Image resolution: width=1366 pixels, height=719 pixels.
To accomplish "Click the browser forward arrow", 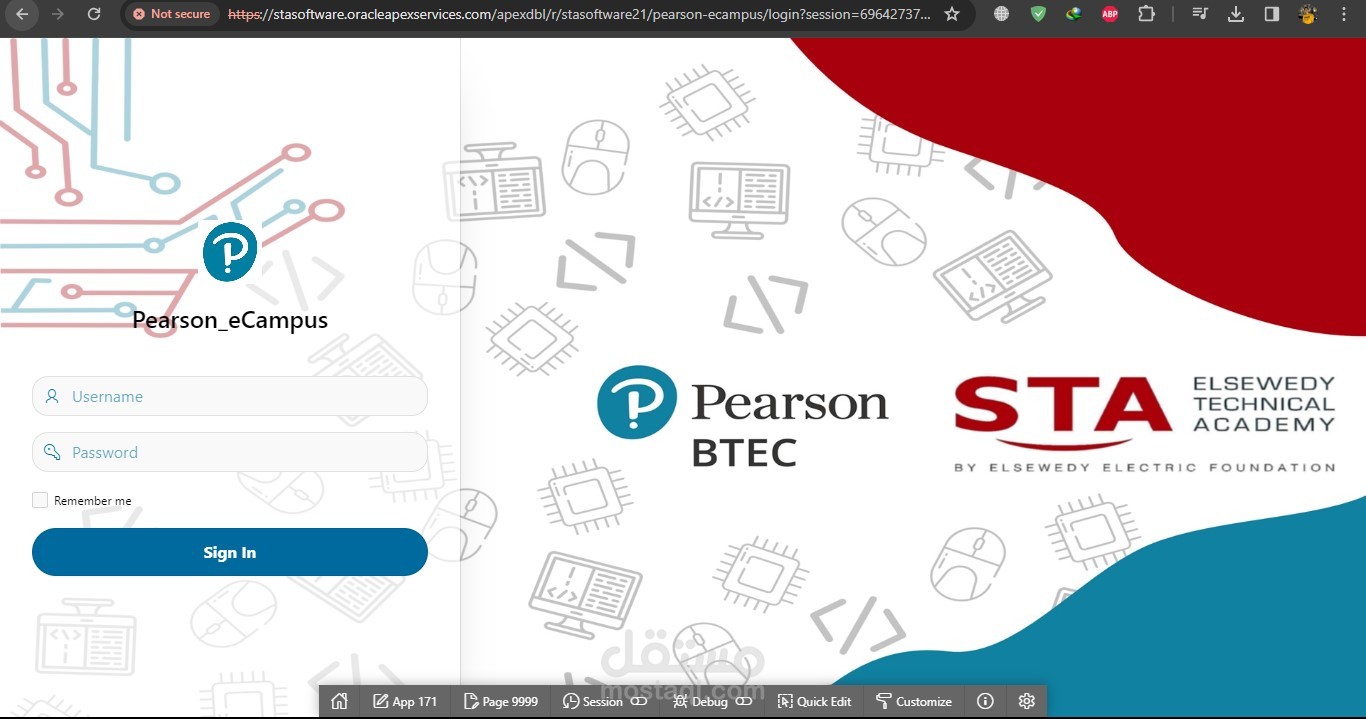I will click(58, 14).
